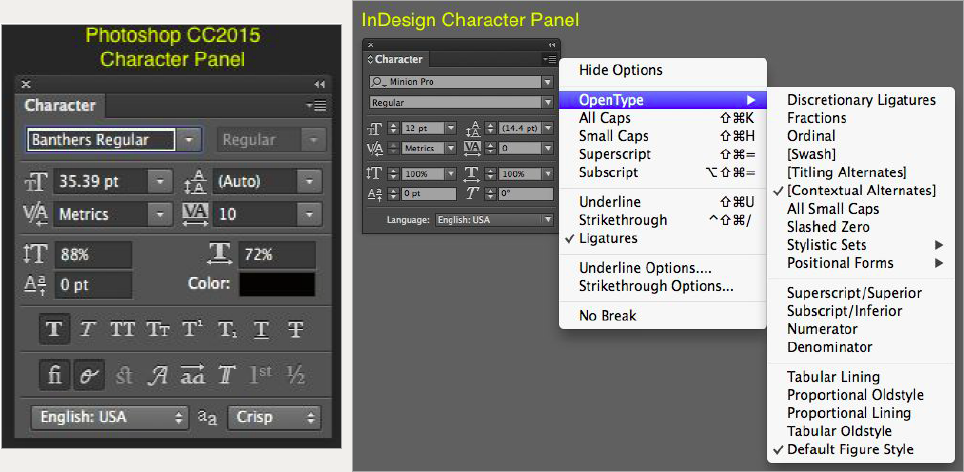Screen dimensions: 964x472
Task: Toggle Faux Italic in Photoshop Character panel
Action: [x=88, y=329]
